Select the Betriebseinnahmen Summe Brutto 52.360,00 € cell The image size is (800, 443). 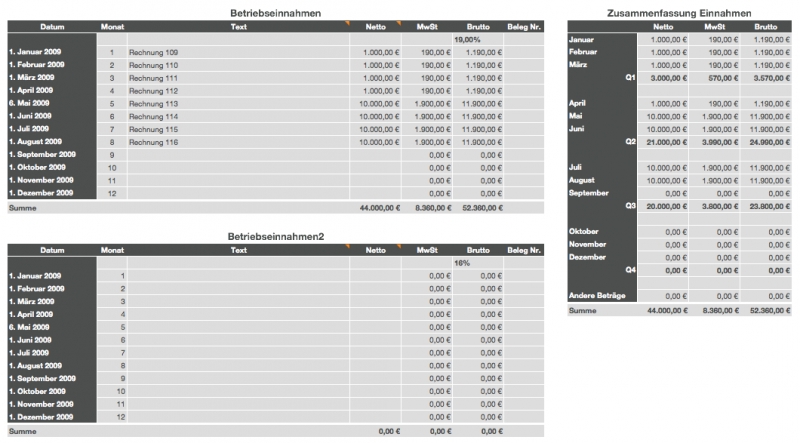coord(478,207)
